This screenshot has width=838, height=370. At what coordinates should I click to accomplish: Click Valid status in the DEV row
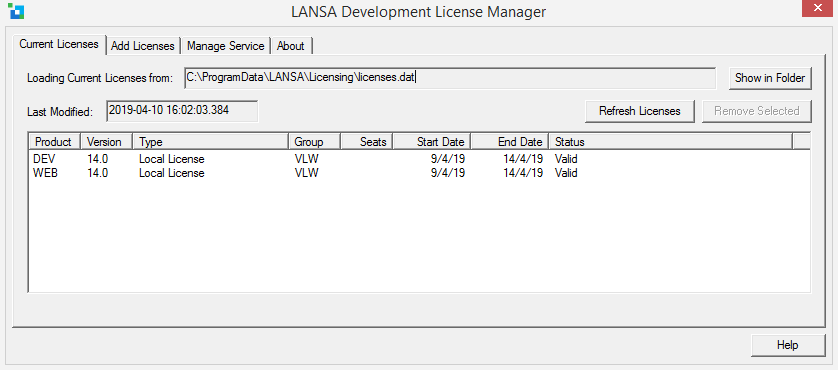pyautogui.click(x=566, y=159)
